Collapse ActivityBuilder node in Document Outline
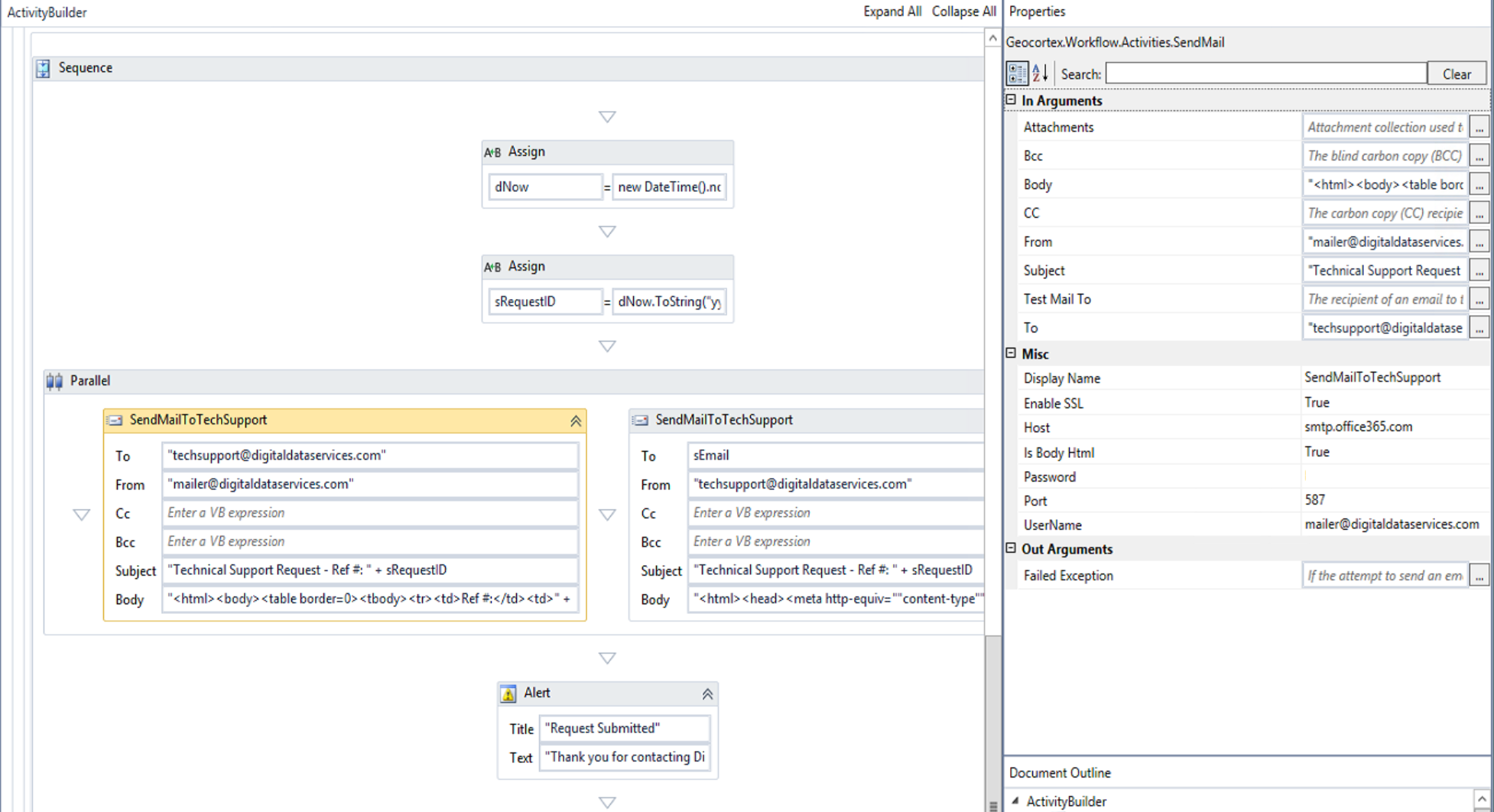The image size is (1494, 812). point(1015,801)
